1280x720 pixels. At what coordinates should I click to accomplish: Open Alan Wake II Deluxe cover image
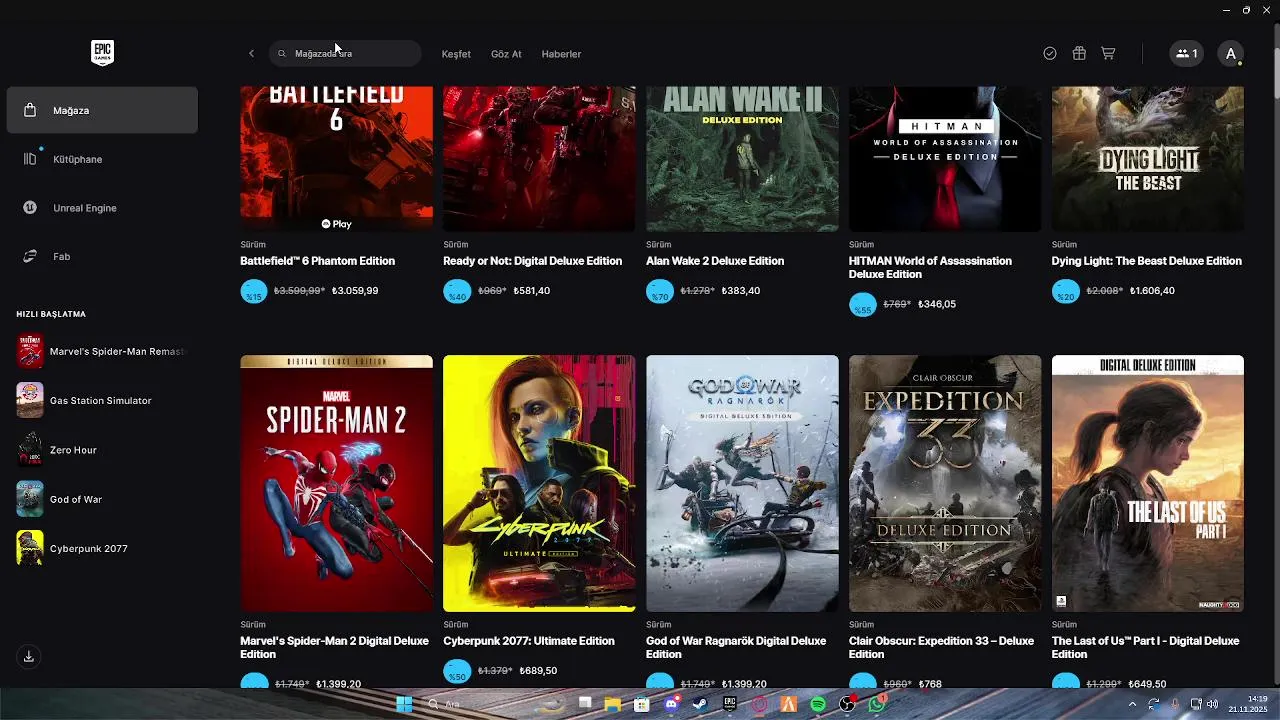(x=742, y=159)
